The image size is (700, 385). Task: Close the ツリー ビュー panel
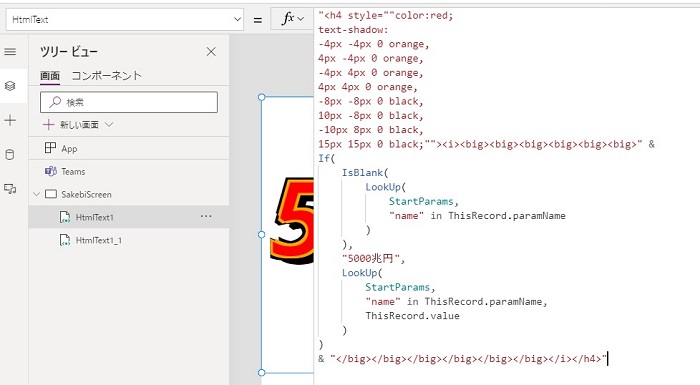pos(211,52)
